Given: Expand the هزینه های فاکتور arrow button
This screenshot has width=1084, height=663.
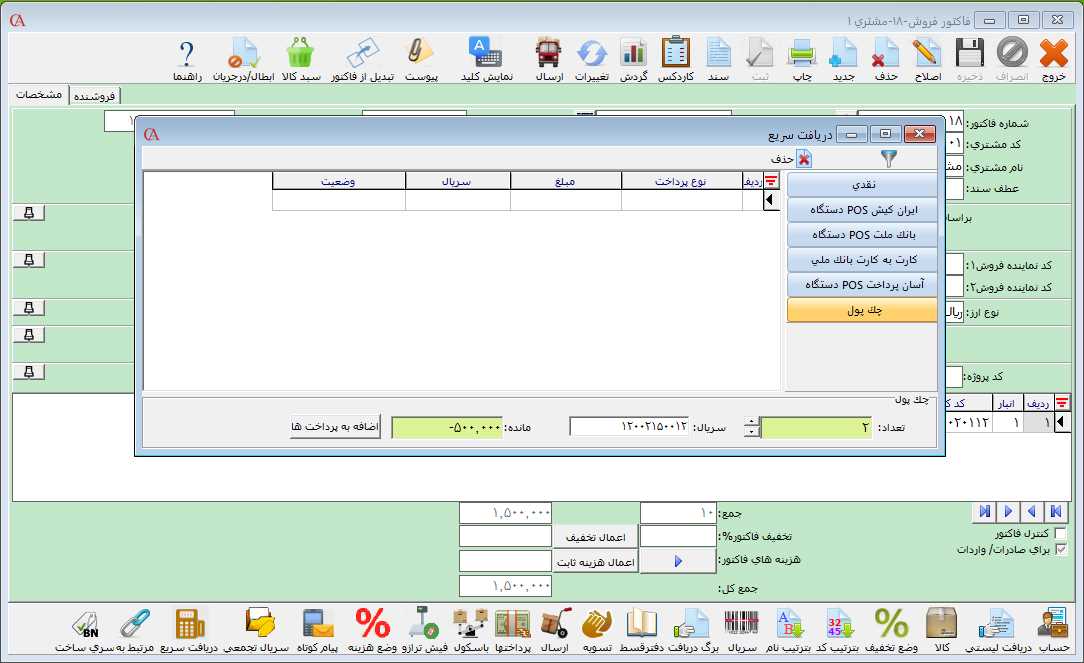Looking at the screenshot, I should coord(677,562).
